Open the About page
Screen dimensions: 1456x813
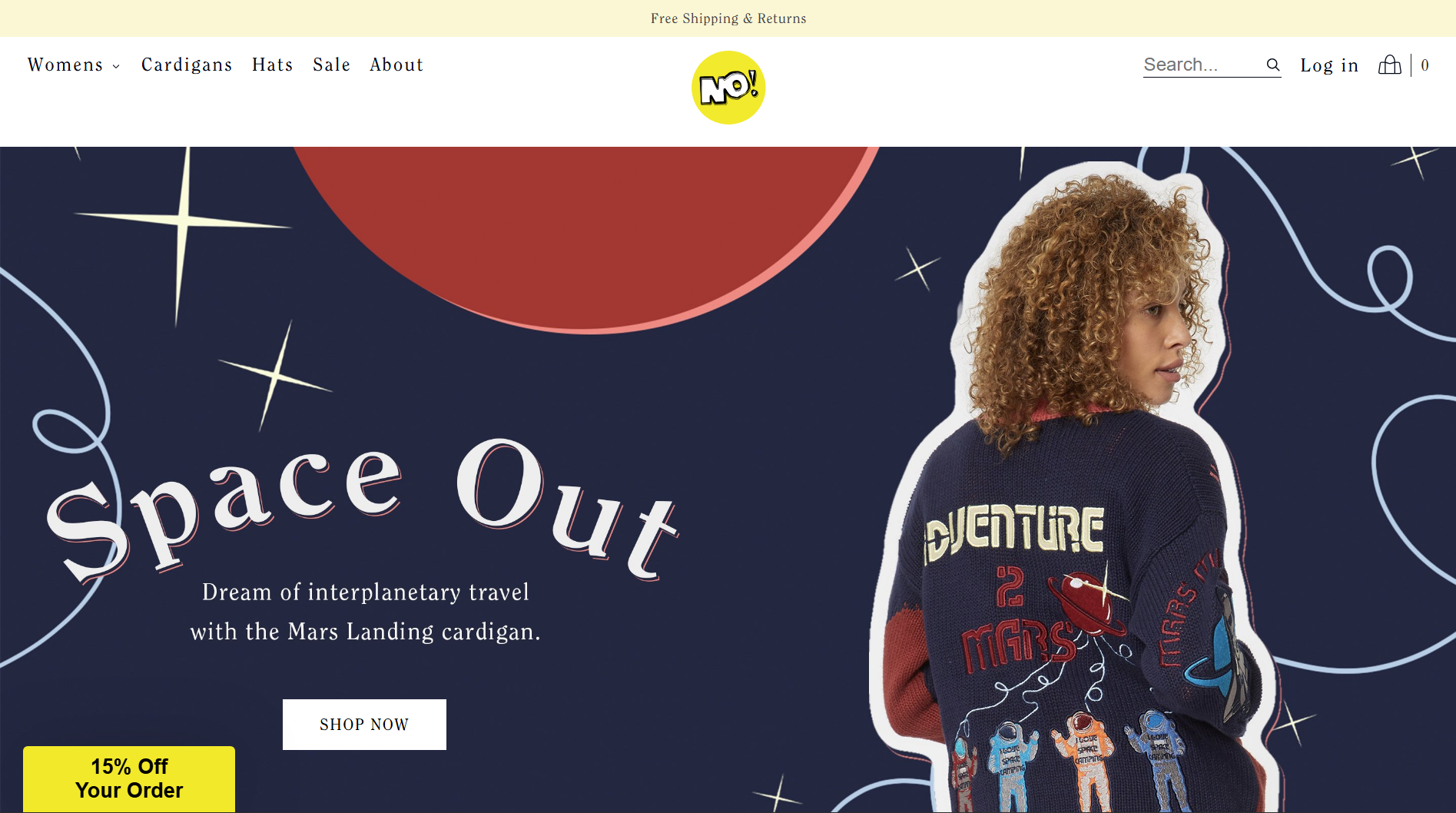[x=396, y=65]
